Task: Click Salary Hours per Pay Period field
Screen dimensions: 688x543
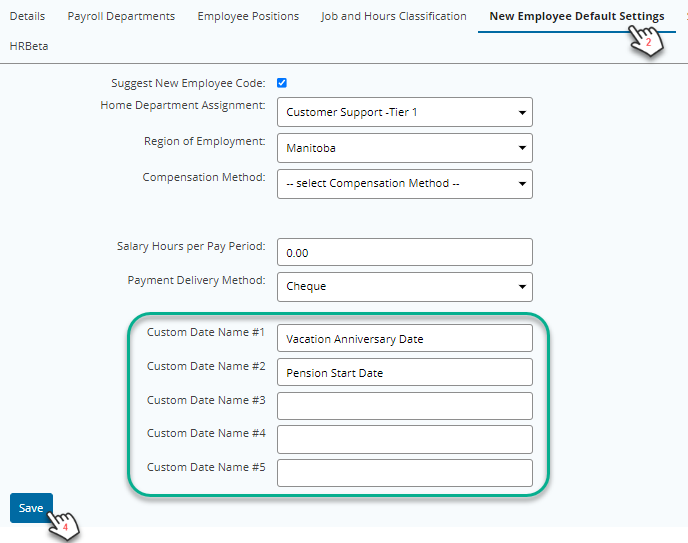Action: point(405,252)
